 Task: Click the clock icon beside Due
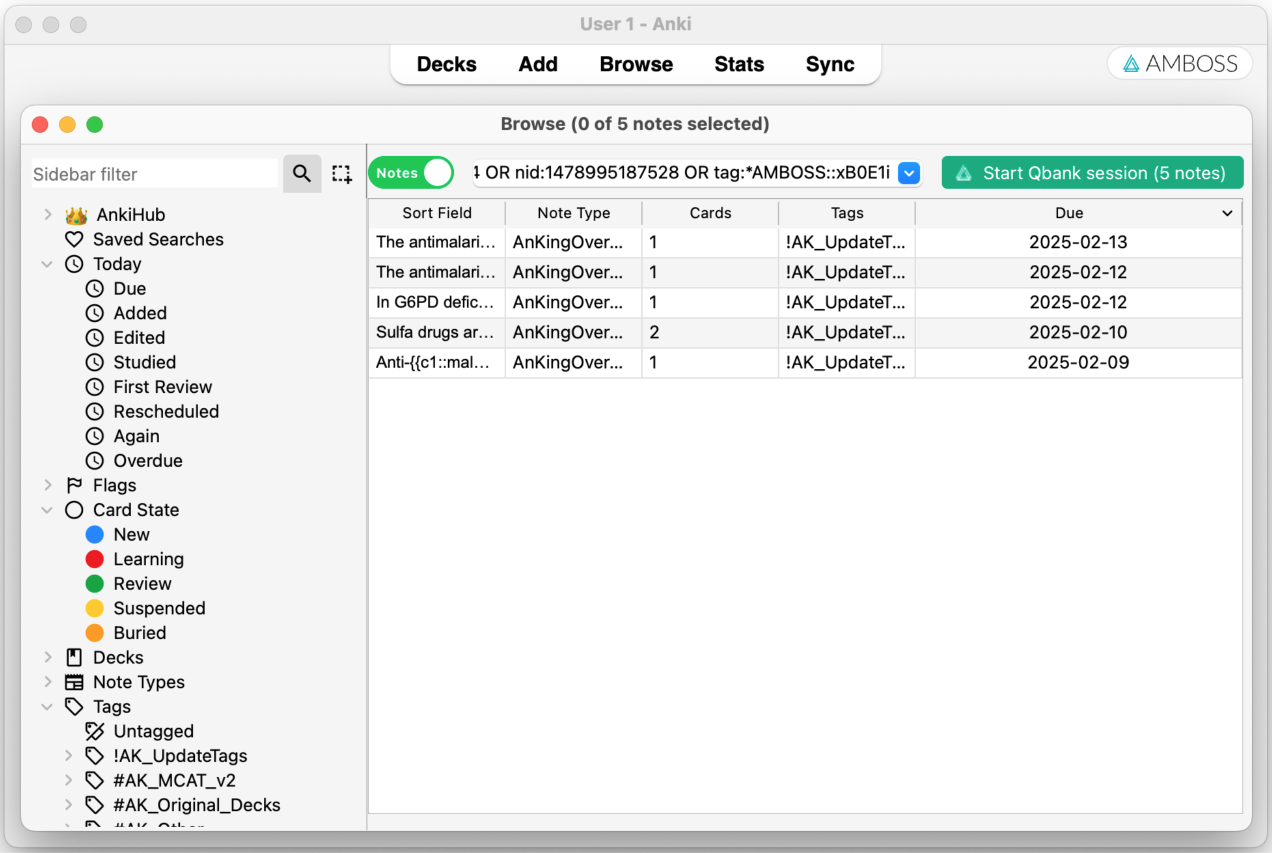coord(95,289)
